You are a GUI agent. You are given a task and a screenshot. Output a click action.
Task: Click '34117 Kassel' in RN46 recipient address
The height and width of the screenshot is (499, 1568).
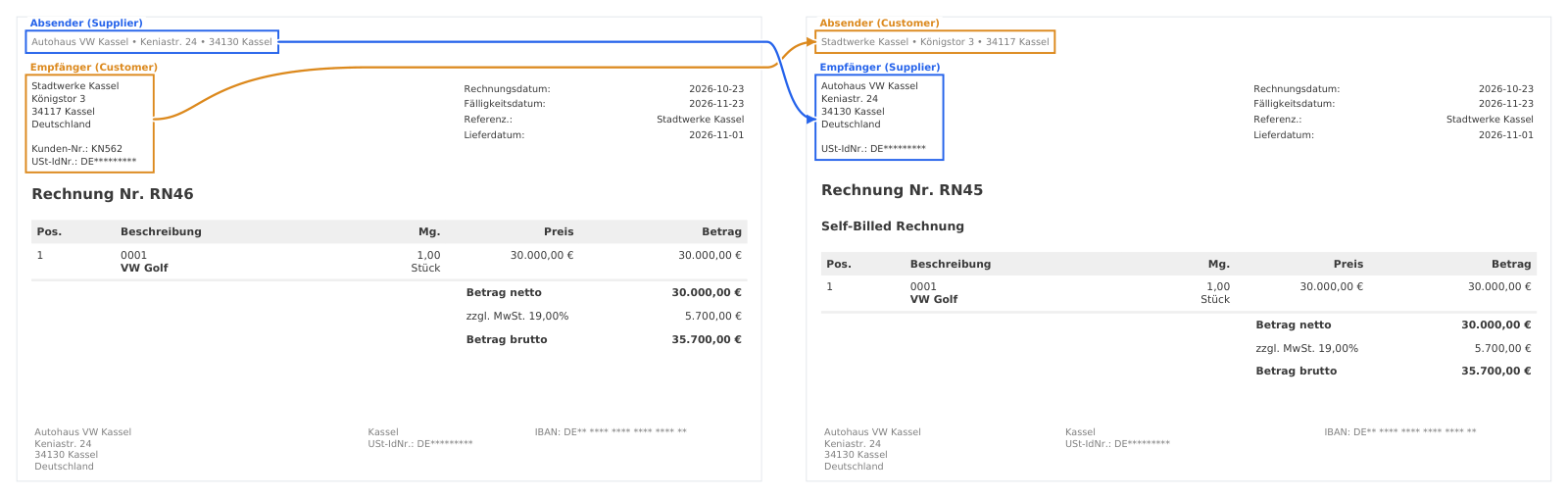(63, 112)
